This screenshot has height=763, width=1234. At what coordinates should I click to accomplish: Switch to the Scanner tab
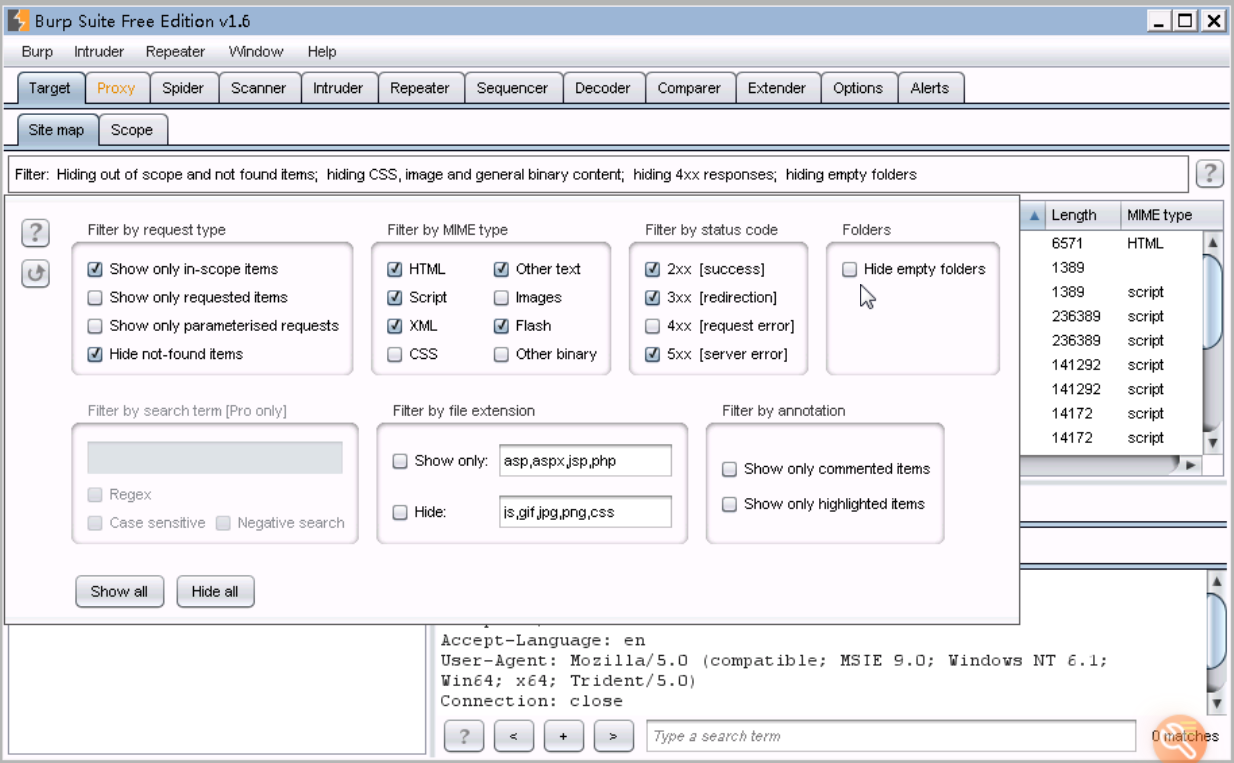[259, 88]
